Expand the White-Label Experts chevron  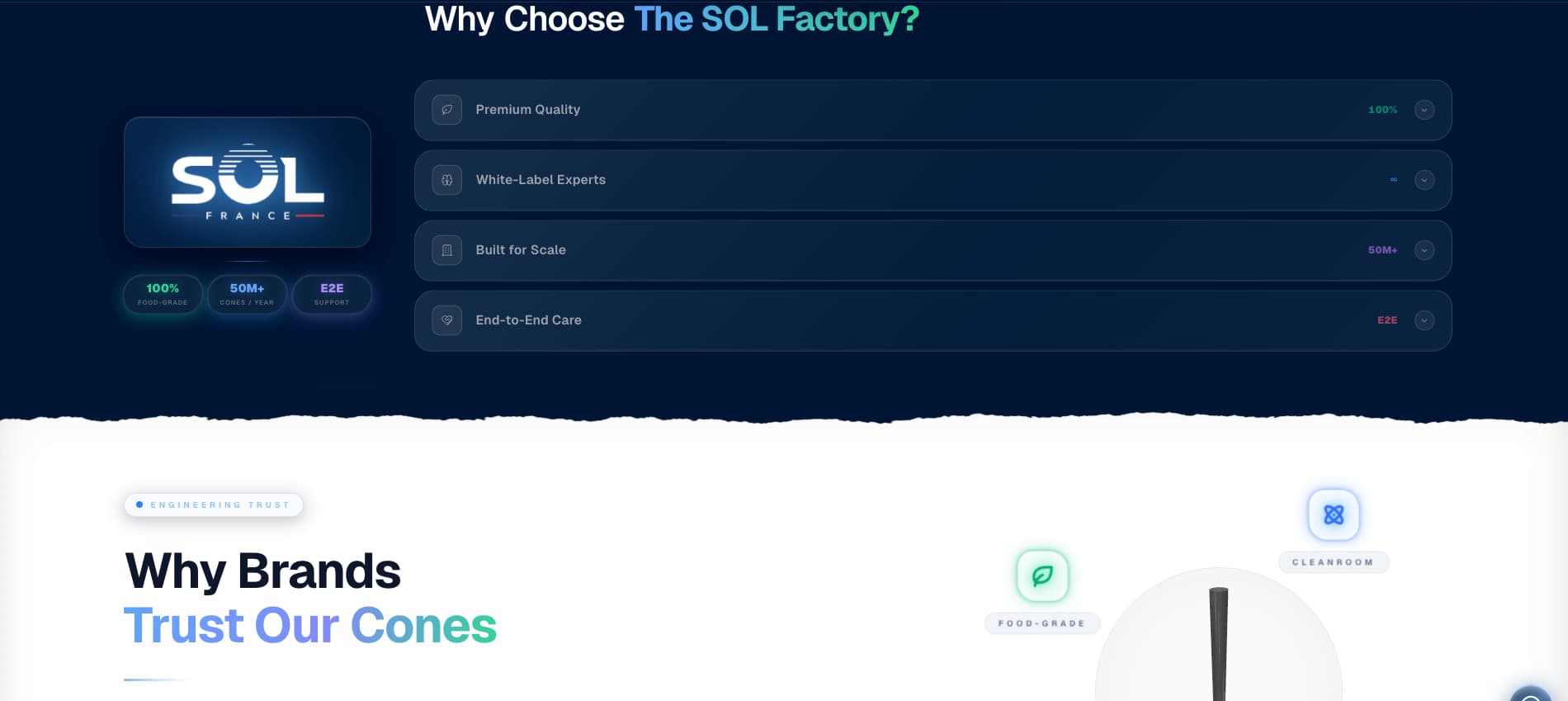pos(1424,180)
